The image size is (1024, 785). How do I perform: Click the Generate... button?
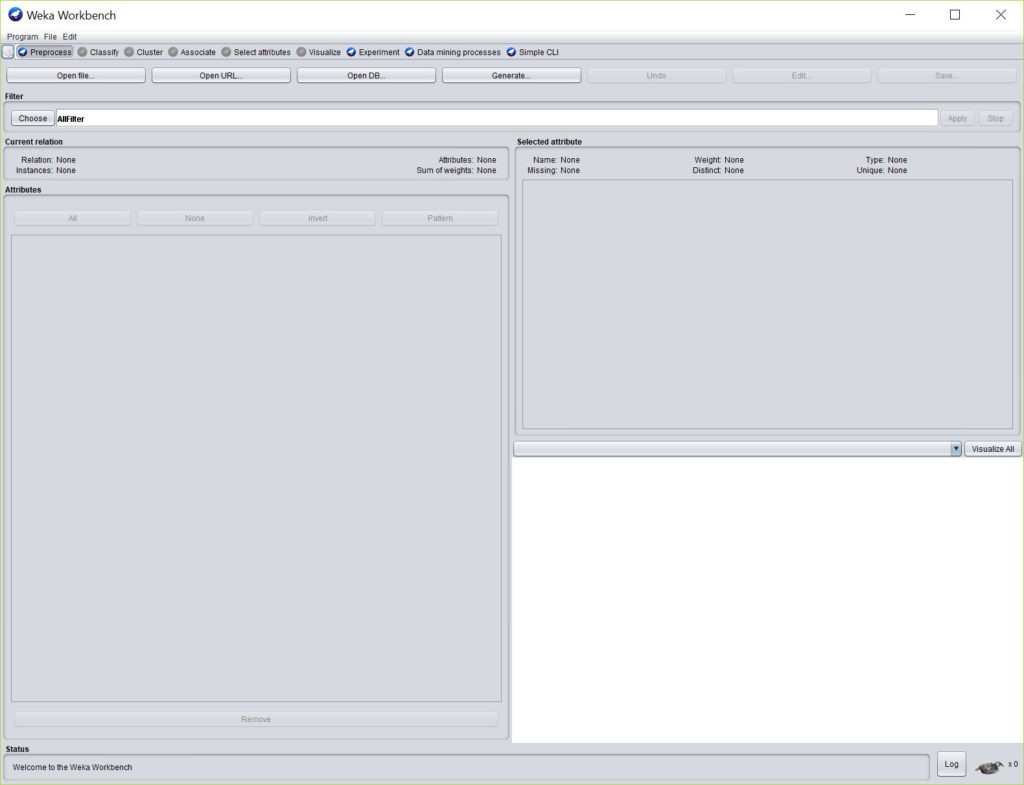[x=511, y=76]
